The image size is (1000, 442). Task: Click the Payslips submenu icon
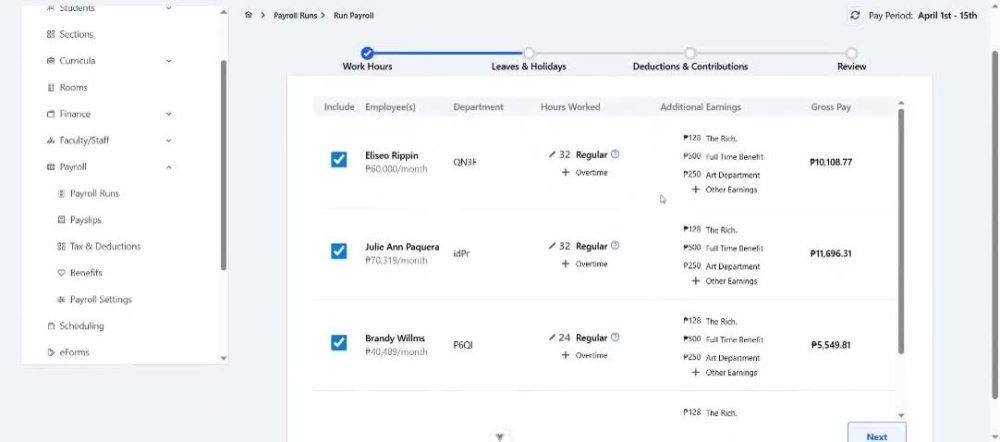click(x=61, y=220)
